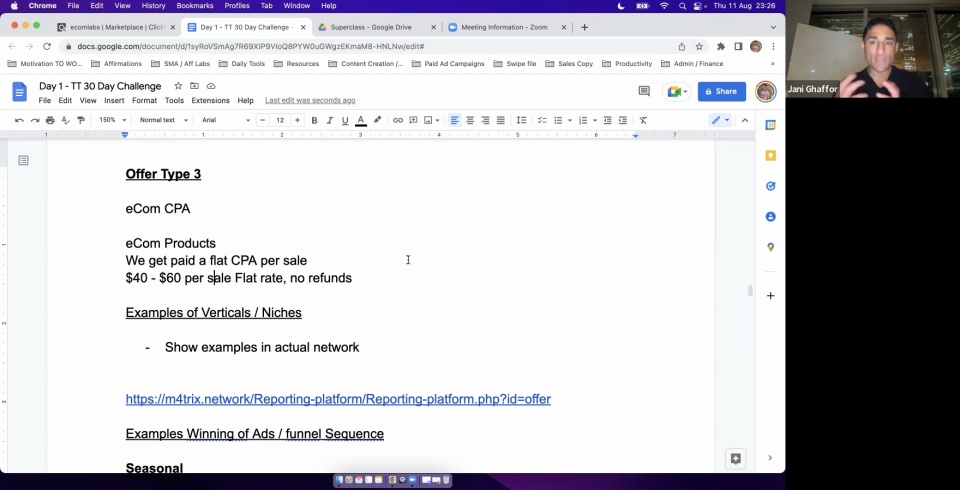Select center align
960x490 pixels.
(x=470, y=120)
